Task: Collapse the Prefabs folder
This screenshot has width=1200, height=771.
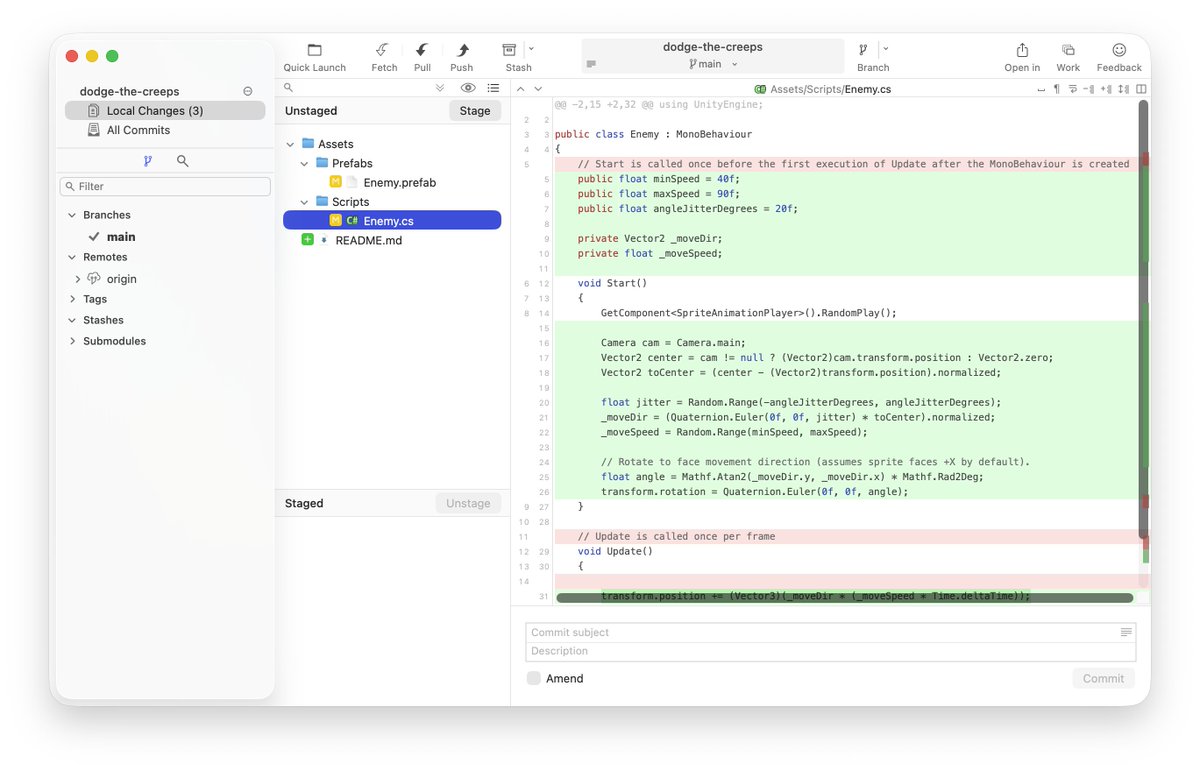Action: (305, 163)
